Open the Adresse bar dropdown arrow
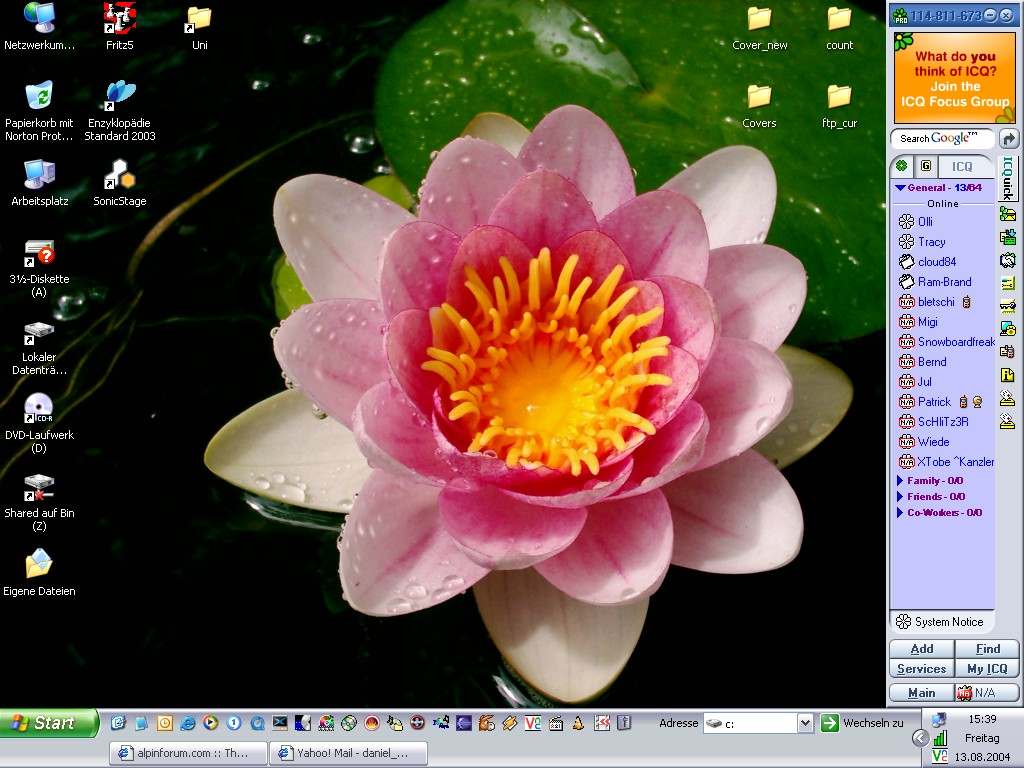This screenshot has width=1024, height=768. (x=805, y=723)
